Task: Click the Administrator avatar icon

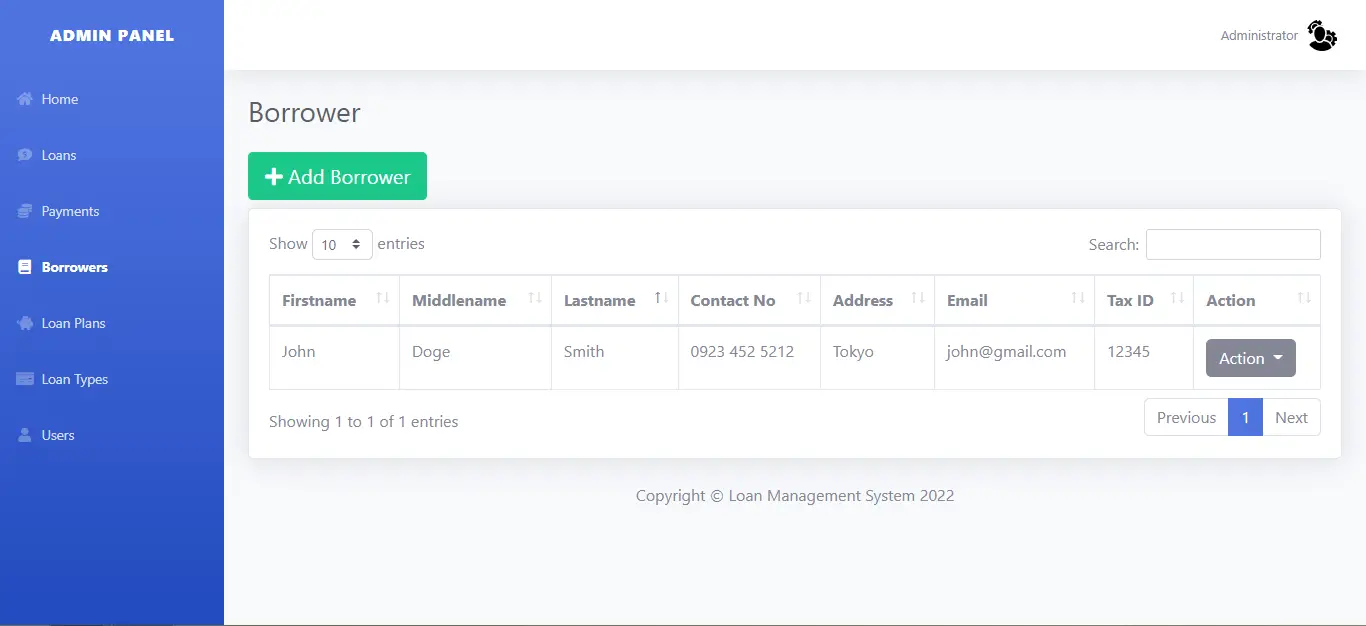Action: tap(1322, 36)
